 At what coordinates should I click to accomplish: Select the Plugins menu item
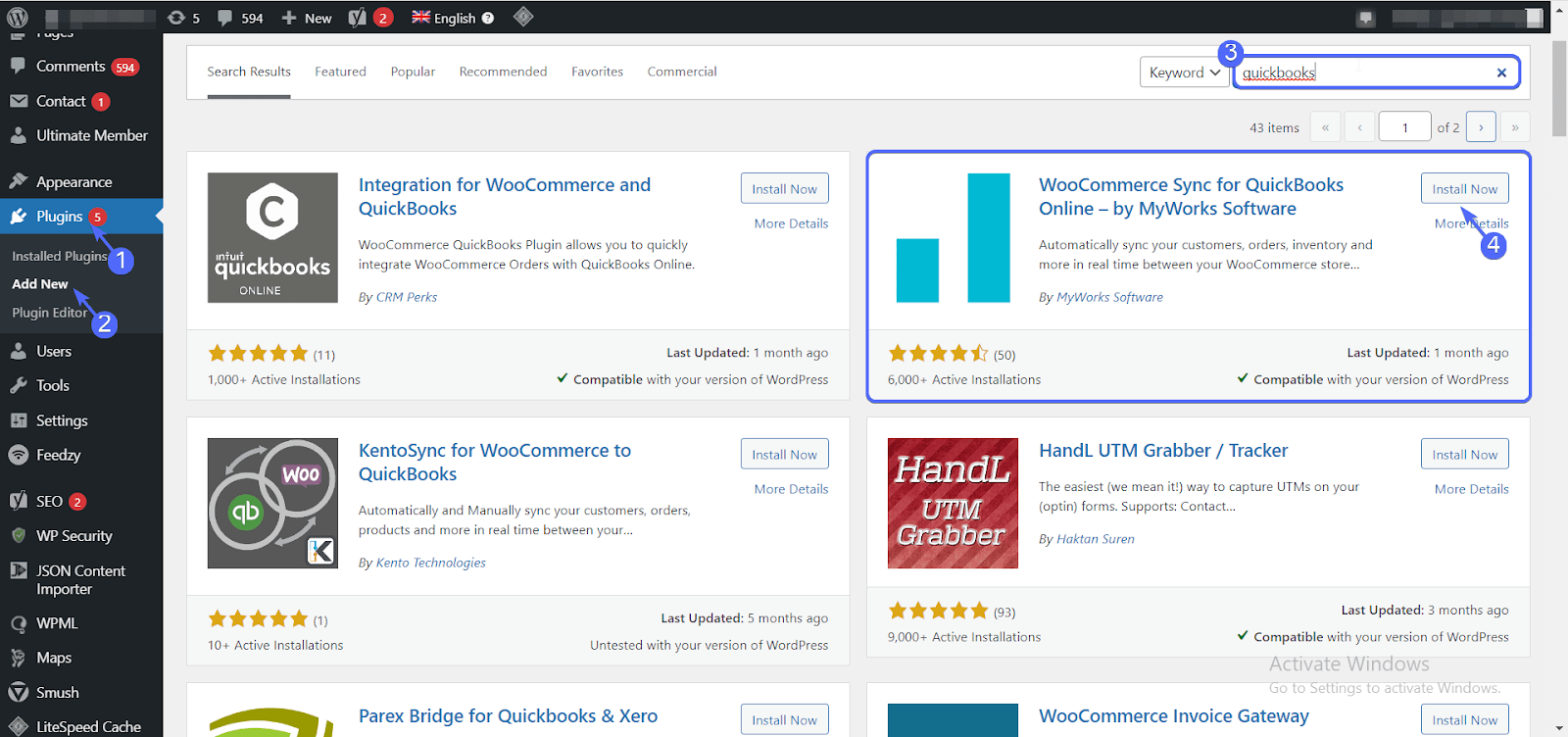tap(81, 217)
